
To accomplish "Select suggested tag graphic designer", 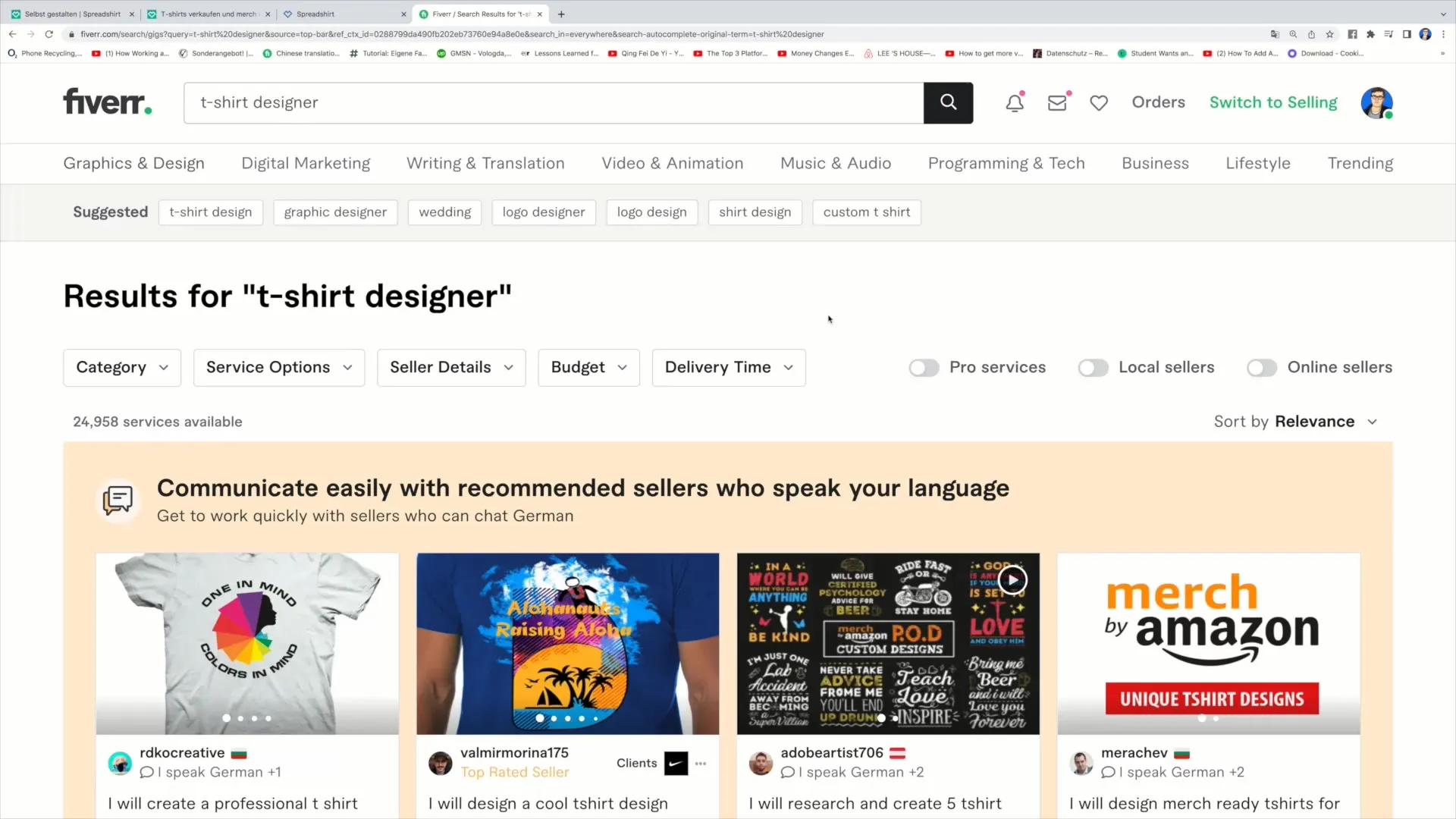I will (335, 212).
